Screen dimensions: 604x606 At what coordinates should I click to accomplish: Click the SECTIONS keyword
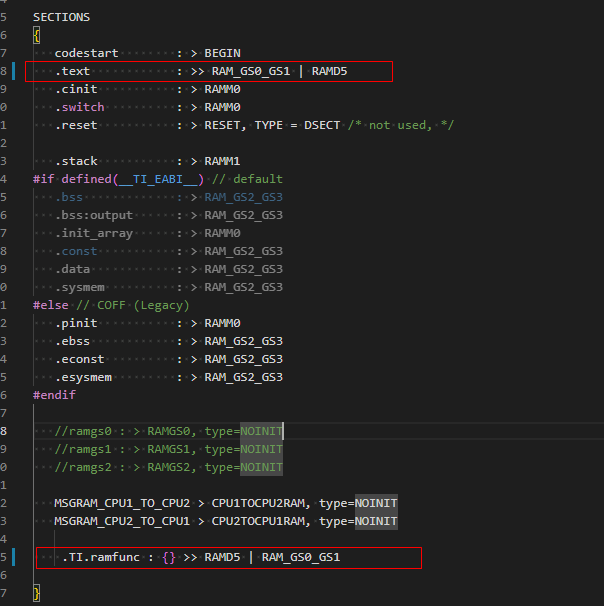point(61,17)
